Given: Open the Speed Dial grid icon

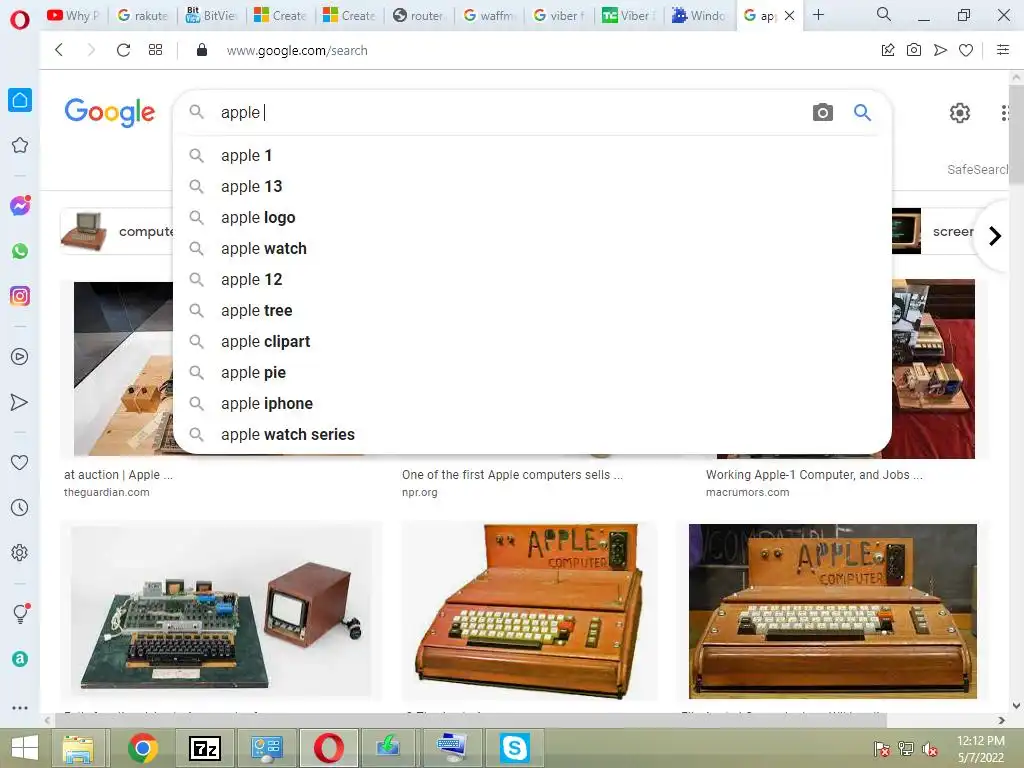Looking at the screenshot, I should (x=155, y=50).
